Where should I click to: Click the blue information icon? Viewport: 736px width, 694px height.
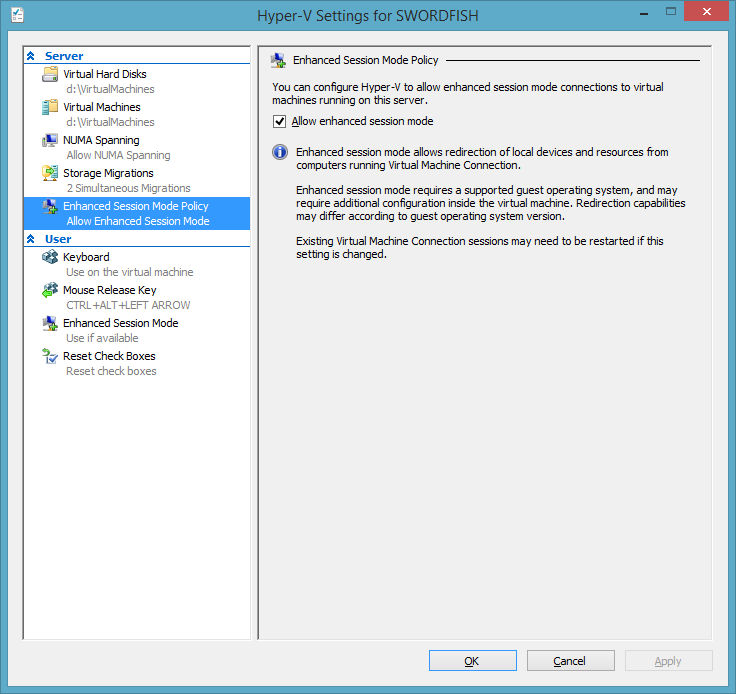(x=280, y=152)
